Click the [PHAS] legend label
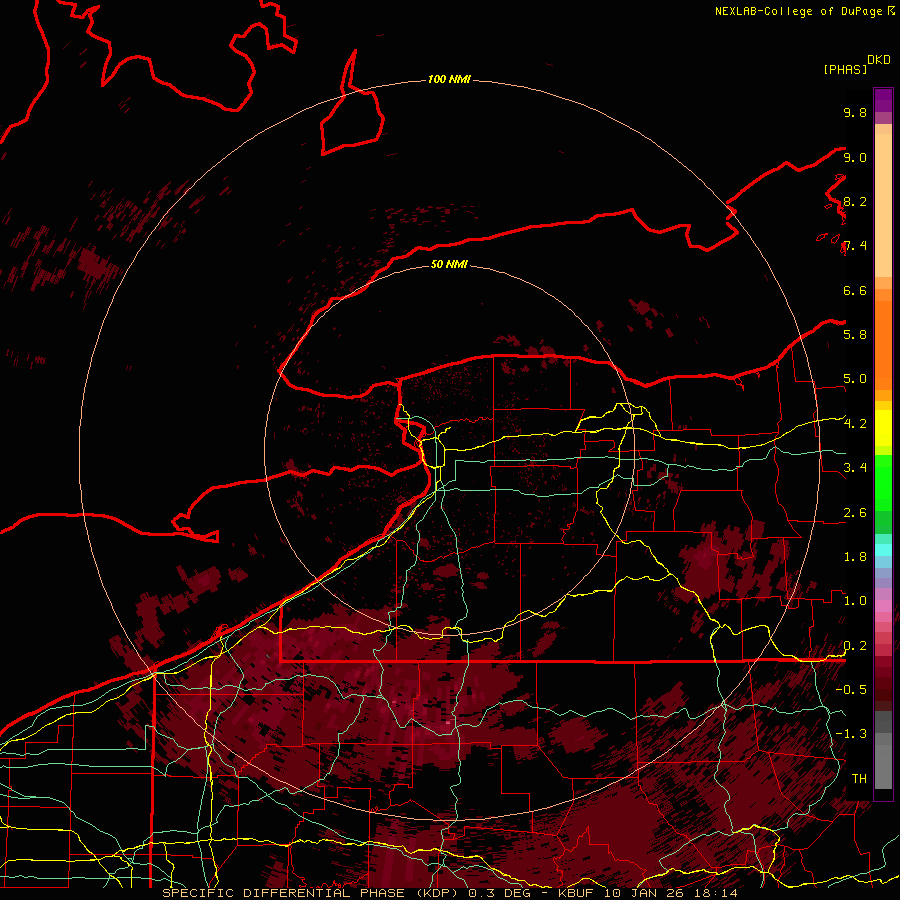This screenshot has width=900, height=900. point(845,69)
